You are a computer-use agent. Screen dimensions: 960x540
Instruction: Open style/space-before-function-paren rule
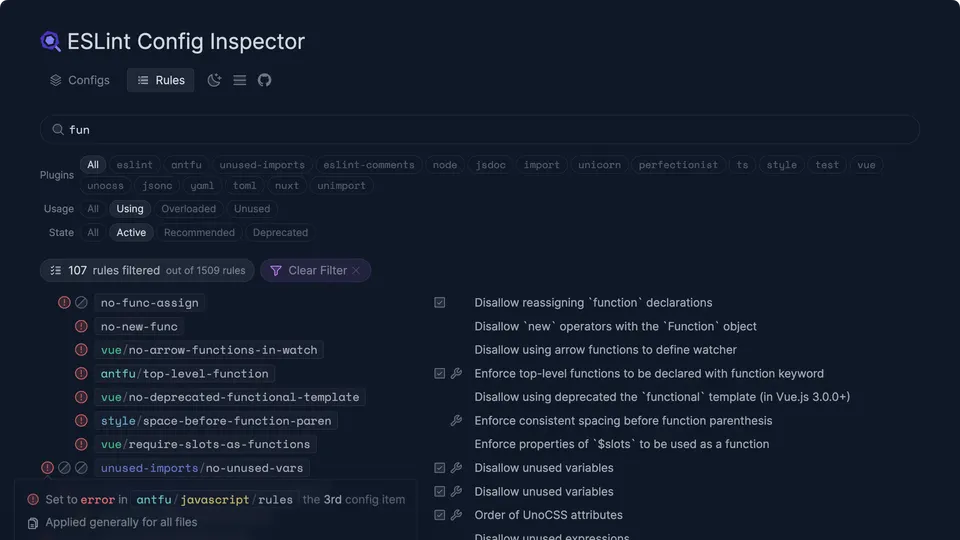pos(216,421)
